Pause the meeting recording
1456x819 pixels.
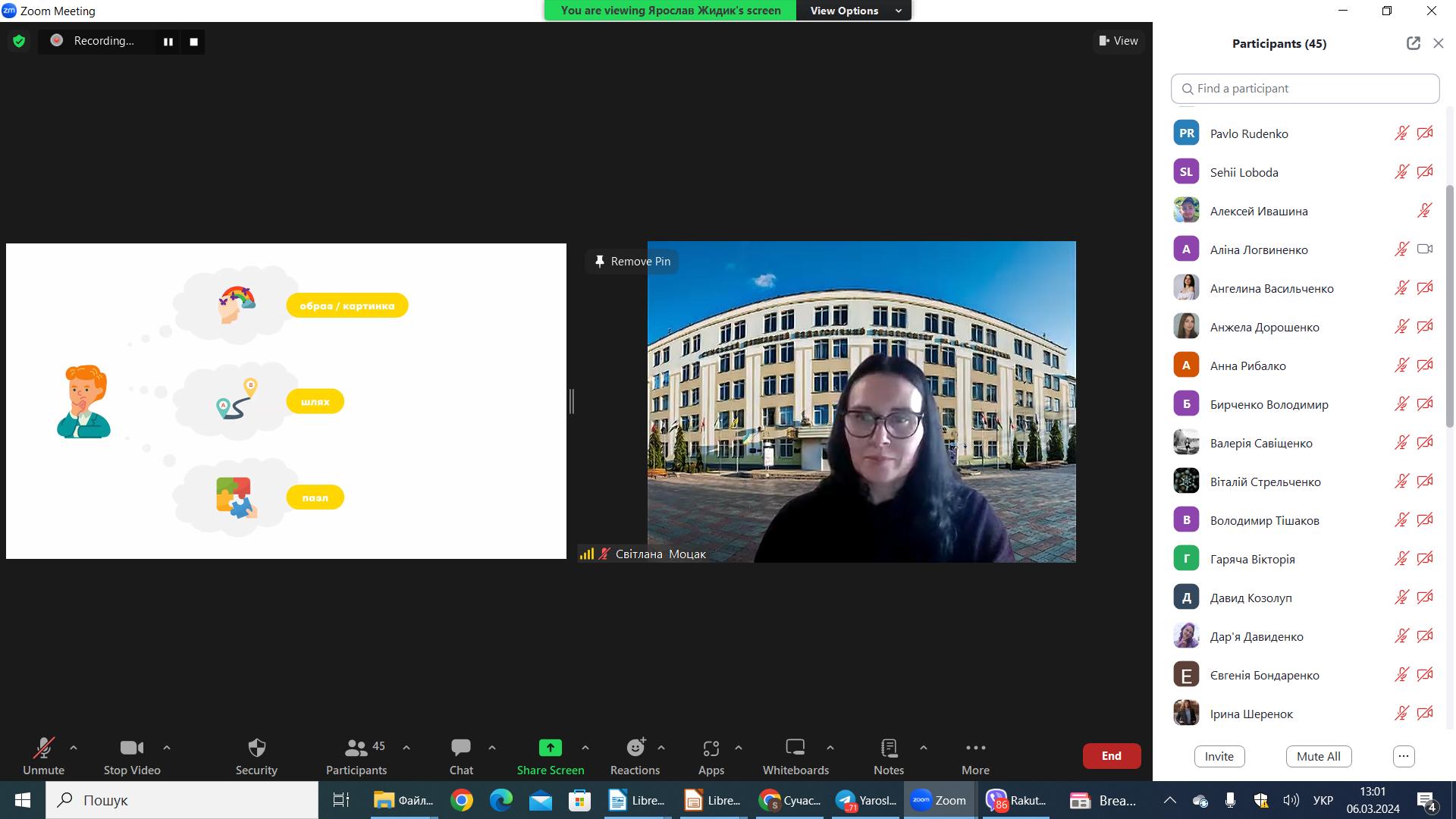click(168, 42)
